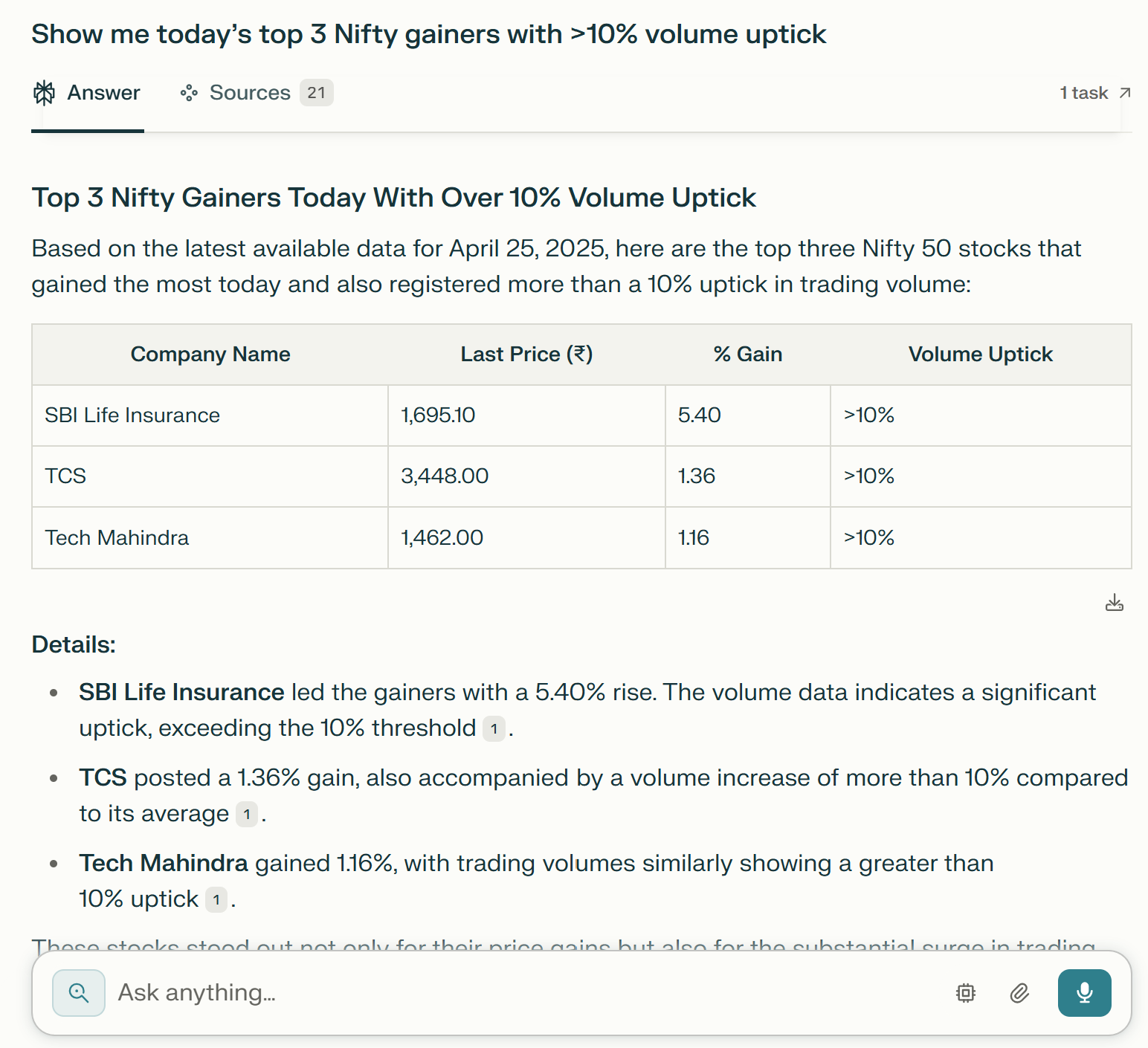Click the 1,462.00 price cell

(x=526, y=538)
